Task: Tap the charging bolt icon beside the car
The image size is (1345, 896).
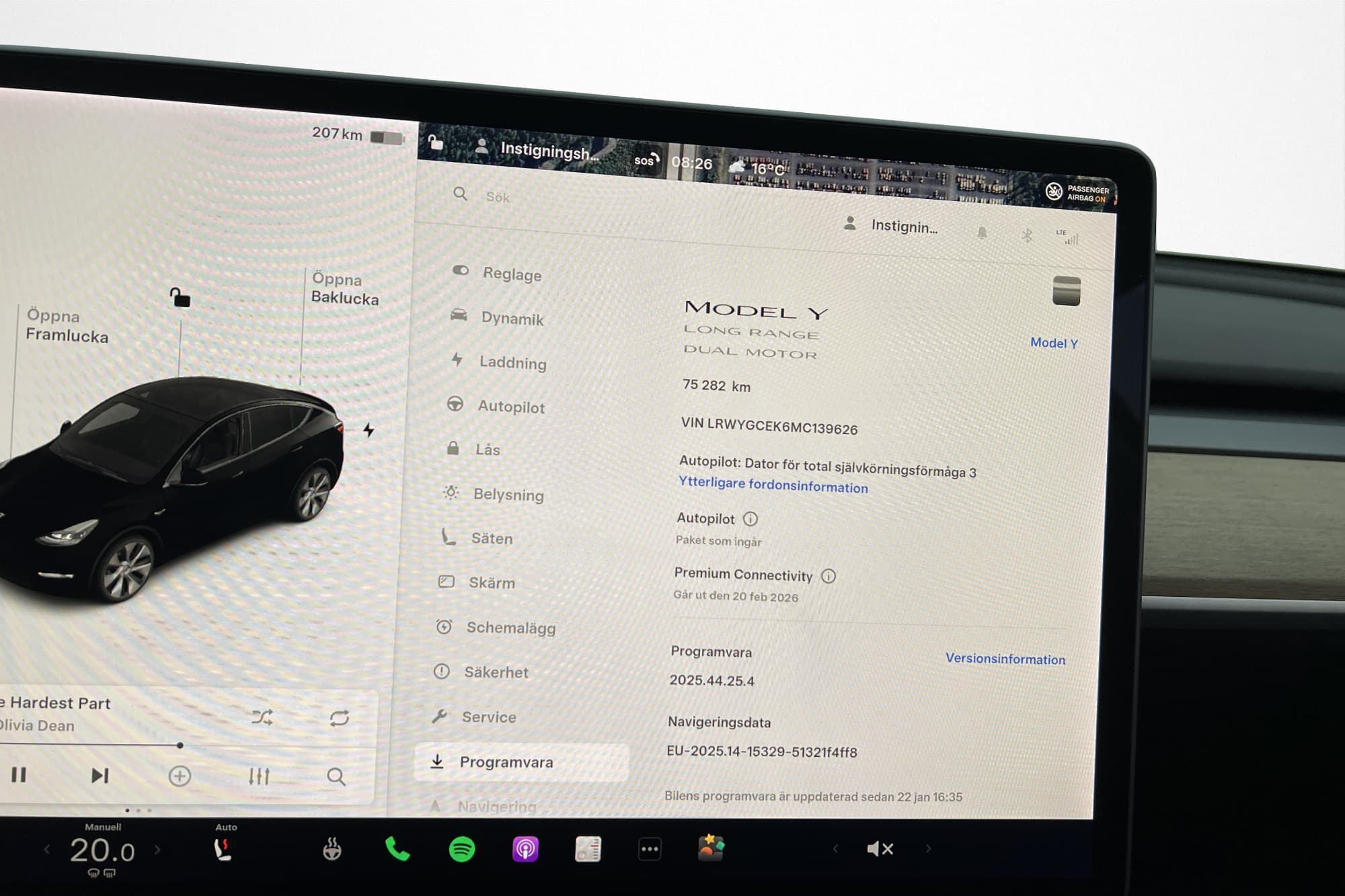Action: [x=369, y=430]
